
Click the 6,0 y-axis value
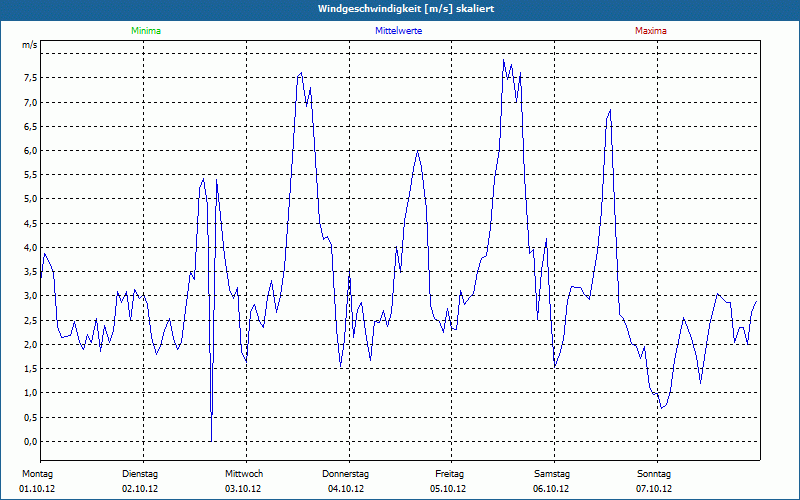pos(30,151)
